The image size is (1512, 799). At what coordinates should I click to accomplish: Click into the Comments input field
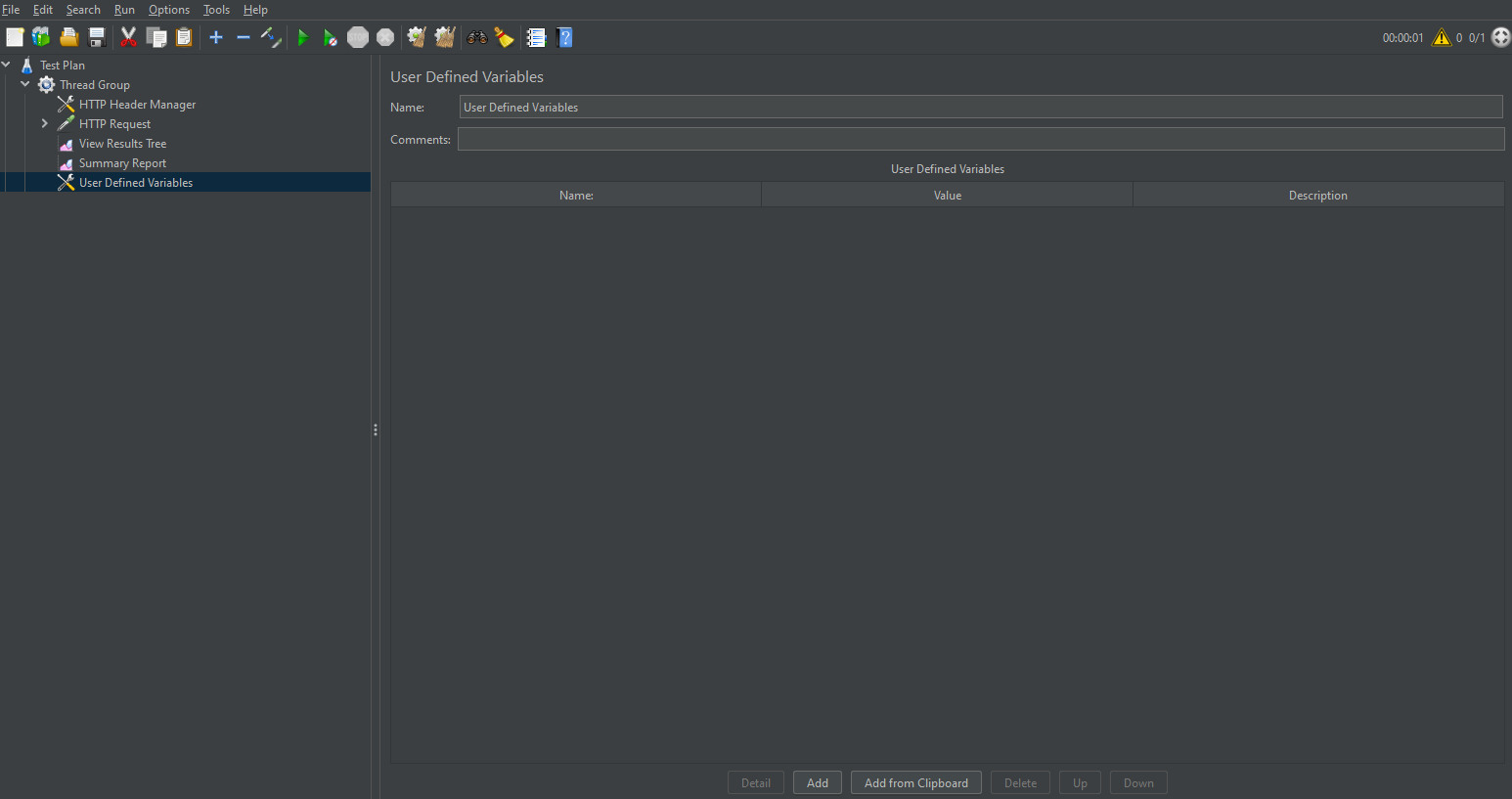pos(981,139)
